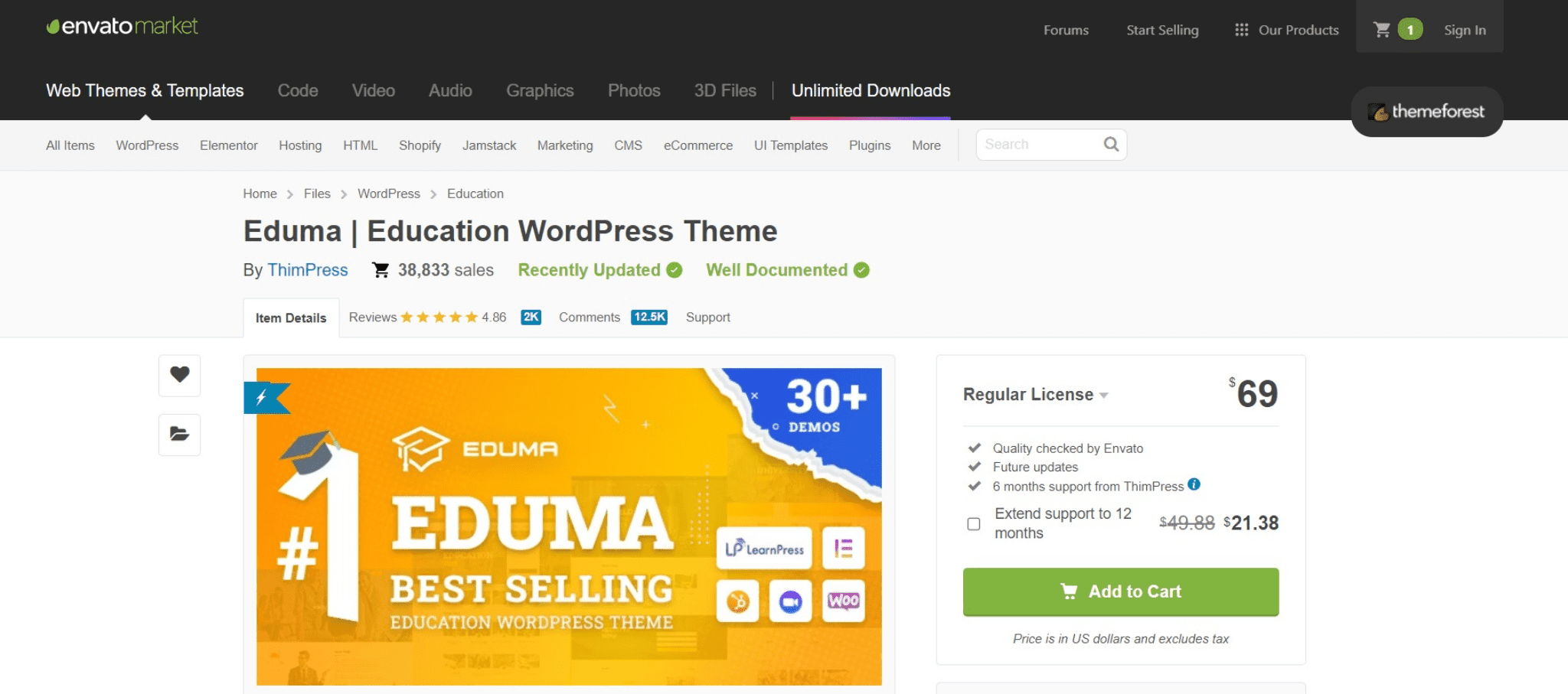Go to Education breadcrumb

coord(475,194)
